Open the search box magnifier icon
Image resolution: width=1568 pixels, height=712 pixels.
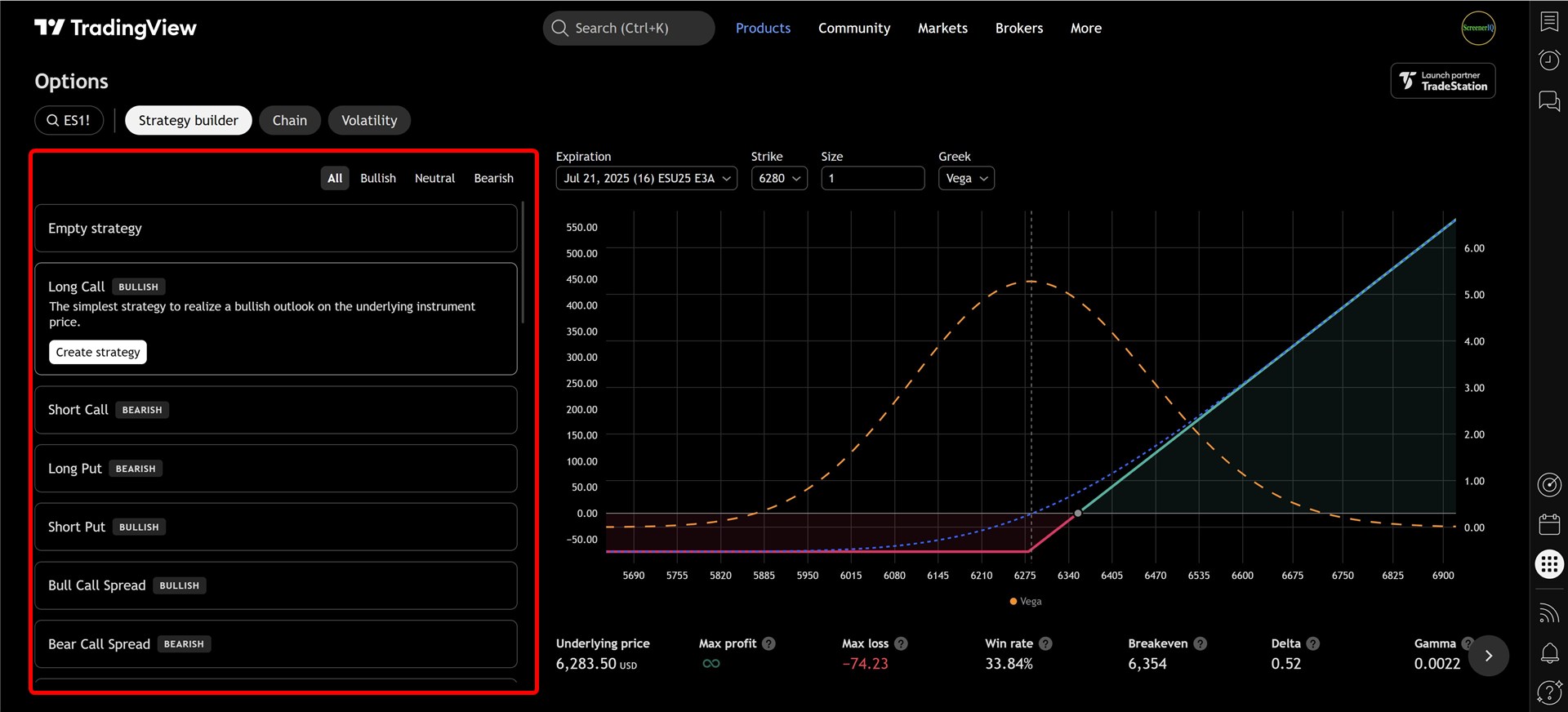click(x=559, y=28)
